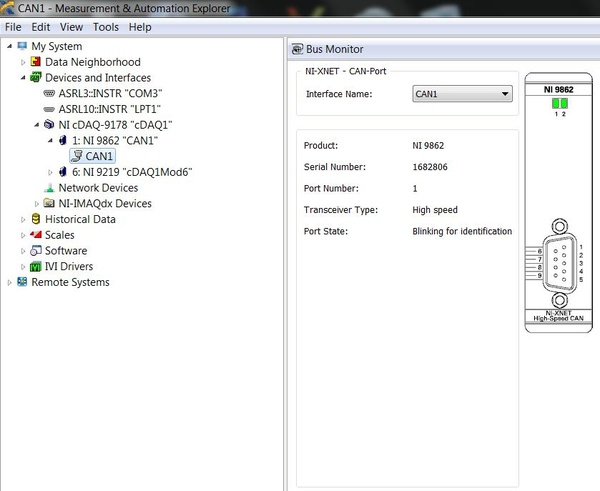Select the NI cDAQ-9178 chassis icon
This screenshot has height=491, width=600.
(49, 124)
